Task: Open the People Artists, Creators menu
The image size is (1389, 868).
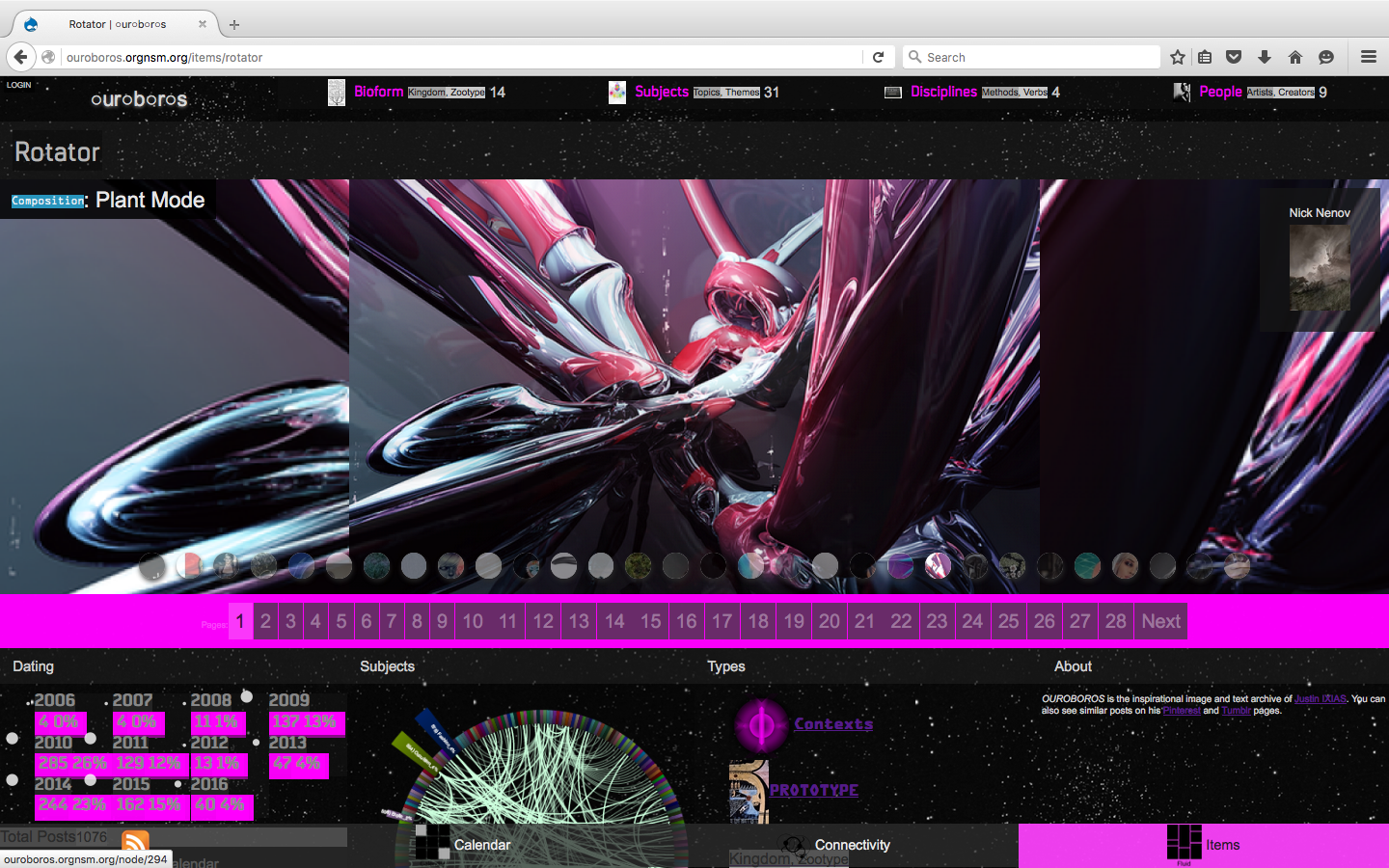Action: coord(1220,92)
